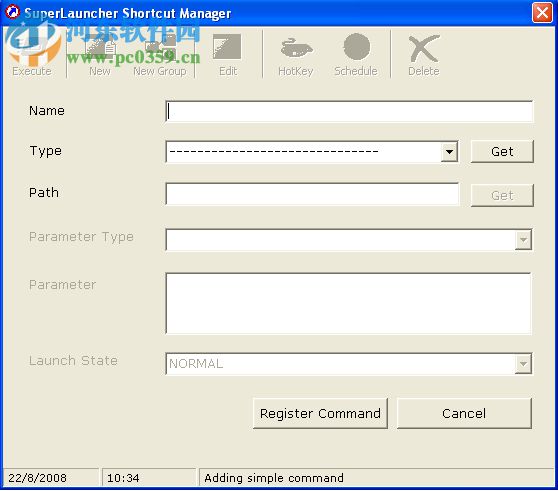Click the Edit toolbar icon

pyautogui.click(x=227, y=55)
